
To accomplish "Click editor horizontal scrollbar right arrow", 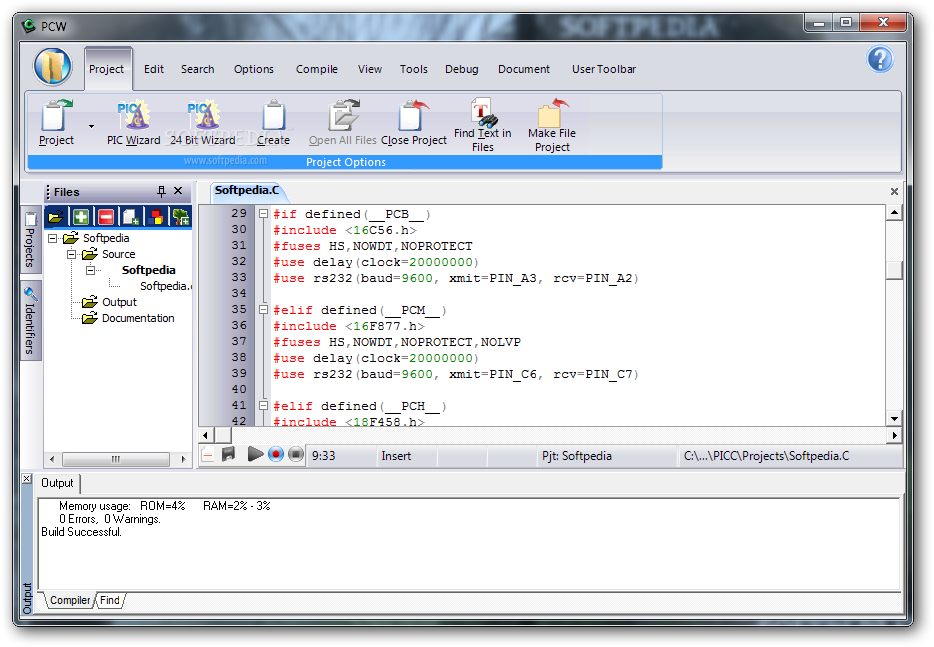I will (x=894, y=436).
